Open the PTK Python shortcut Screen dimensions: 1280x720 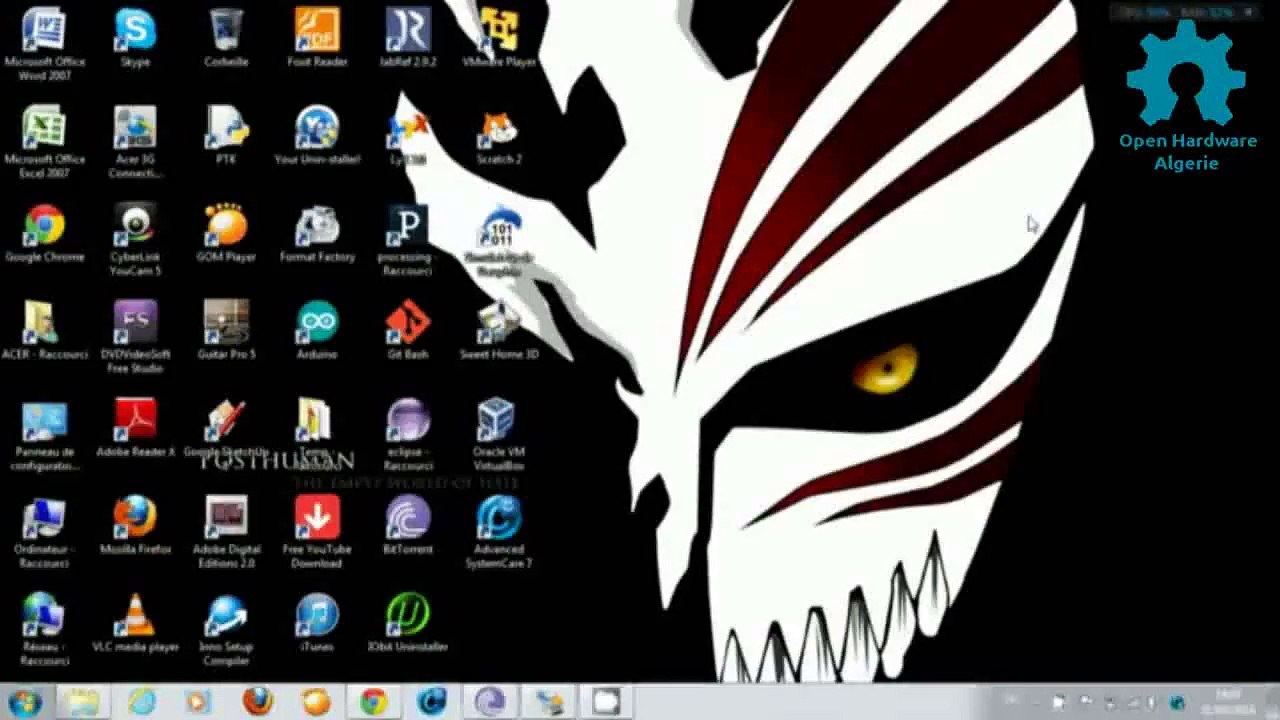(226, 135)
